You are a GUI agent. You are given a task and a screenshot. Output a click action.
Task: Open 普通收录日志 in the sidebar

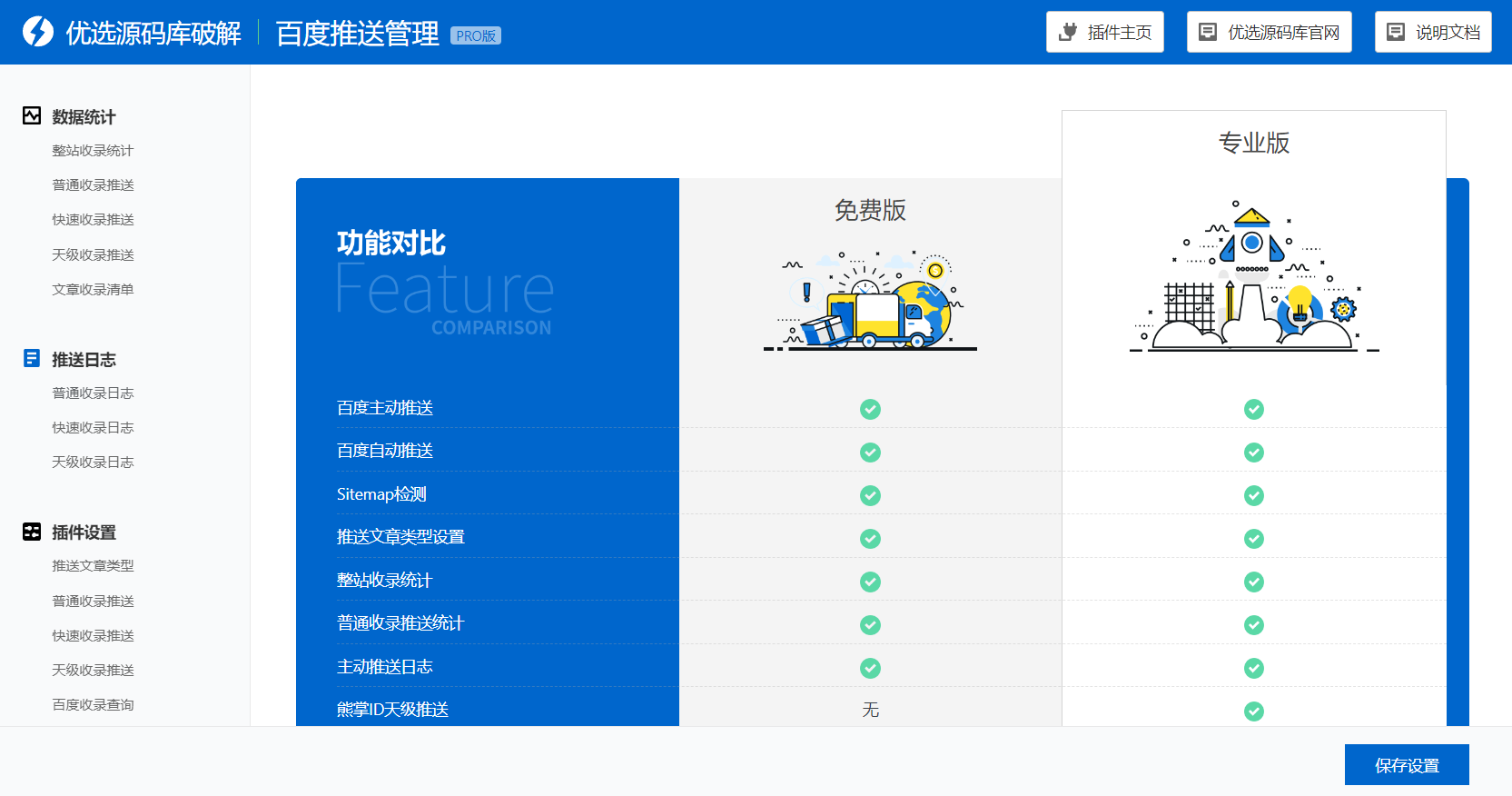93,393
